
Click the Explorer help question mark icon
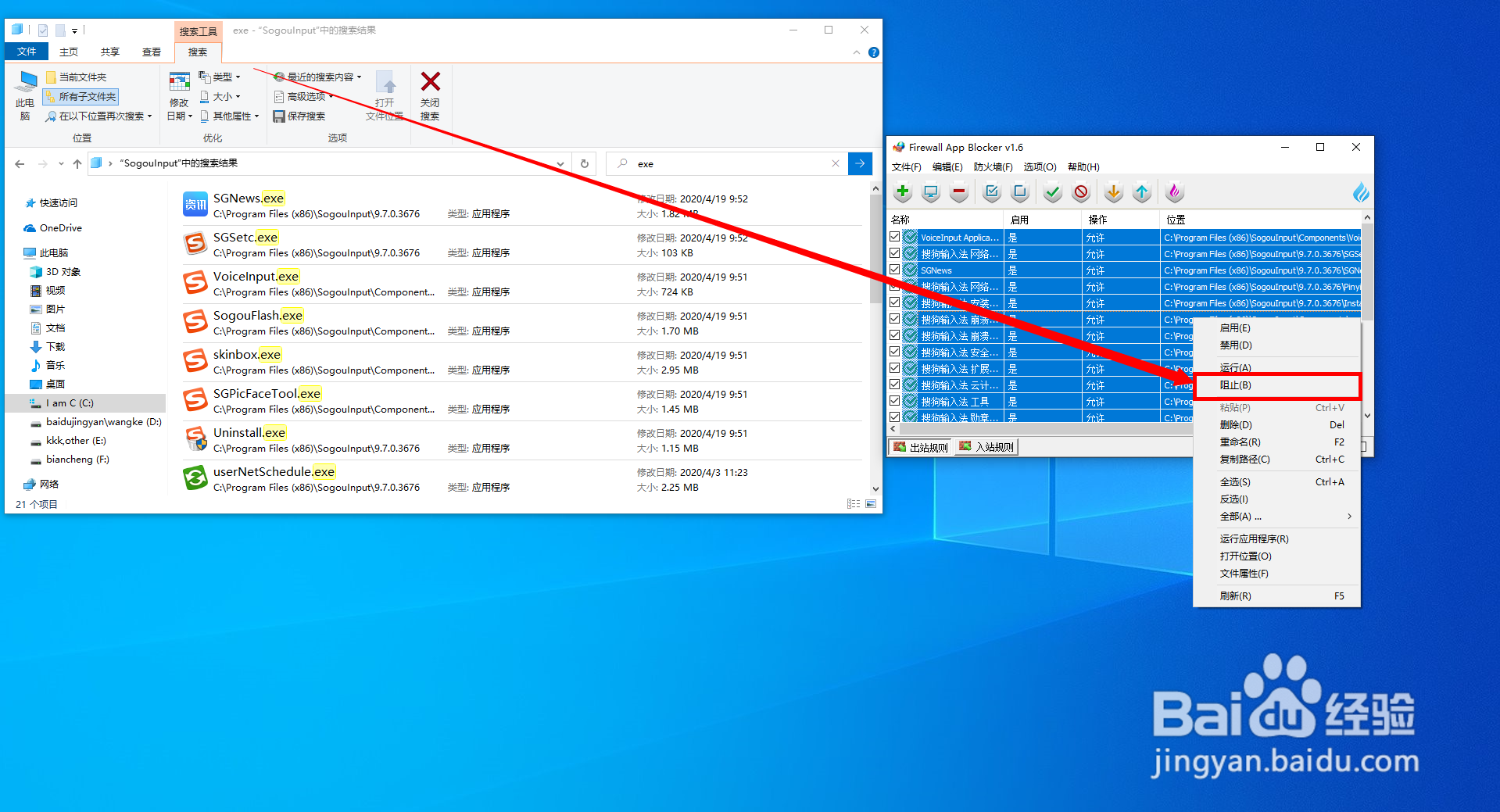coord(874,52)
